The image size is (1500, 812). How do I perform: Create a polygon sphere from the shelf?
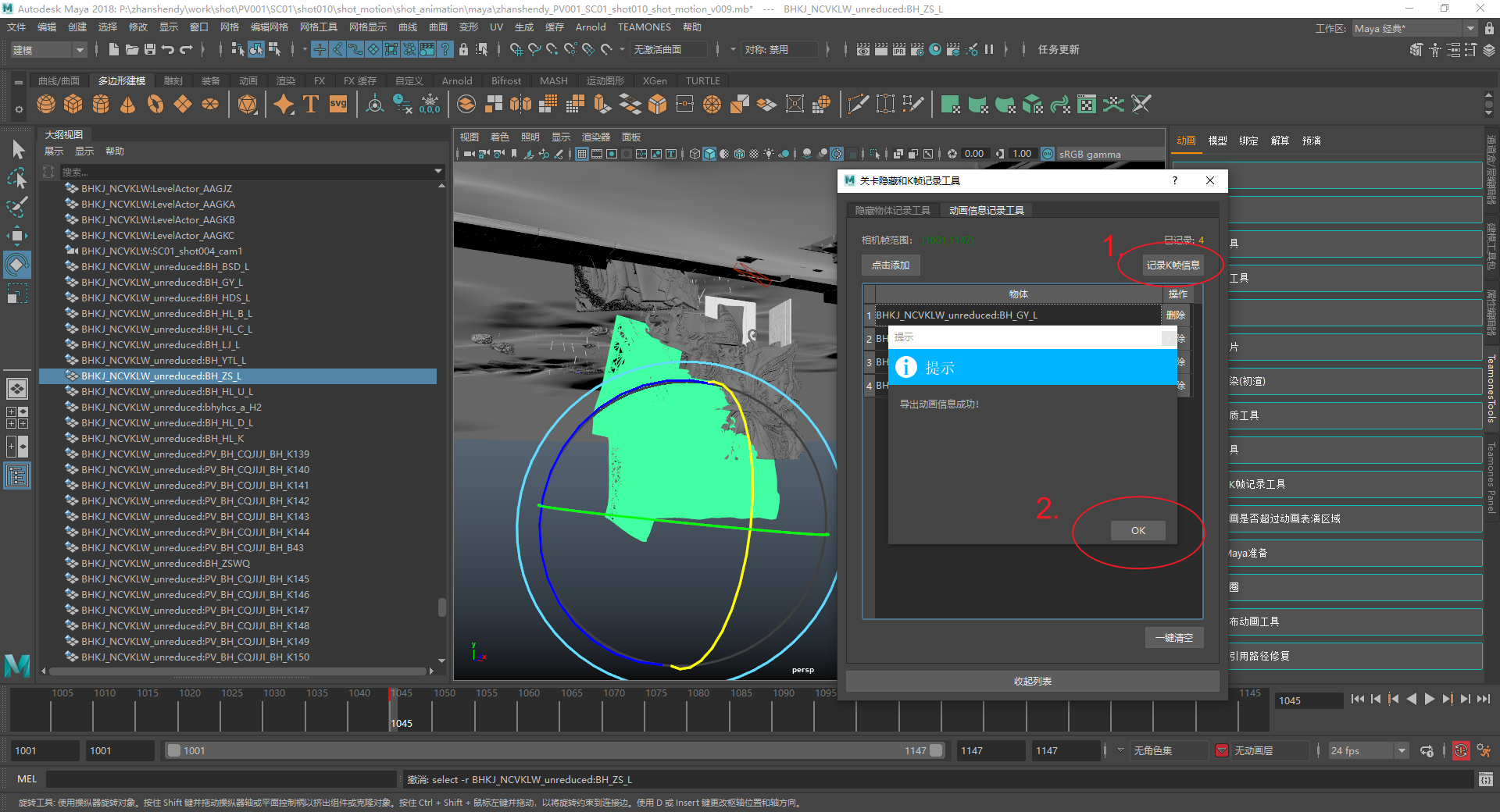point(46,105)
